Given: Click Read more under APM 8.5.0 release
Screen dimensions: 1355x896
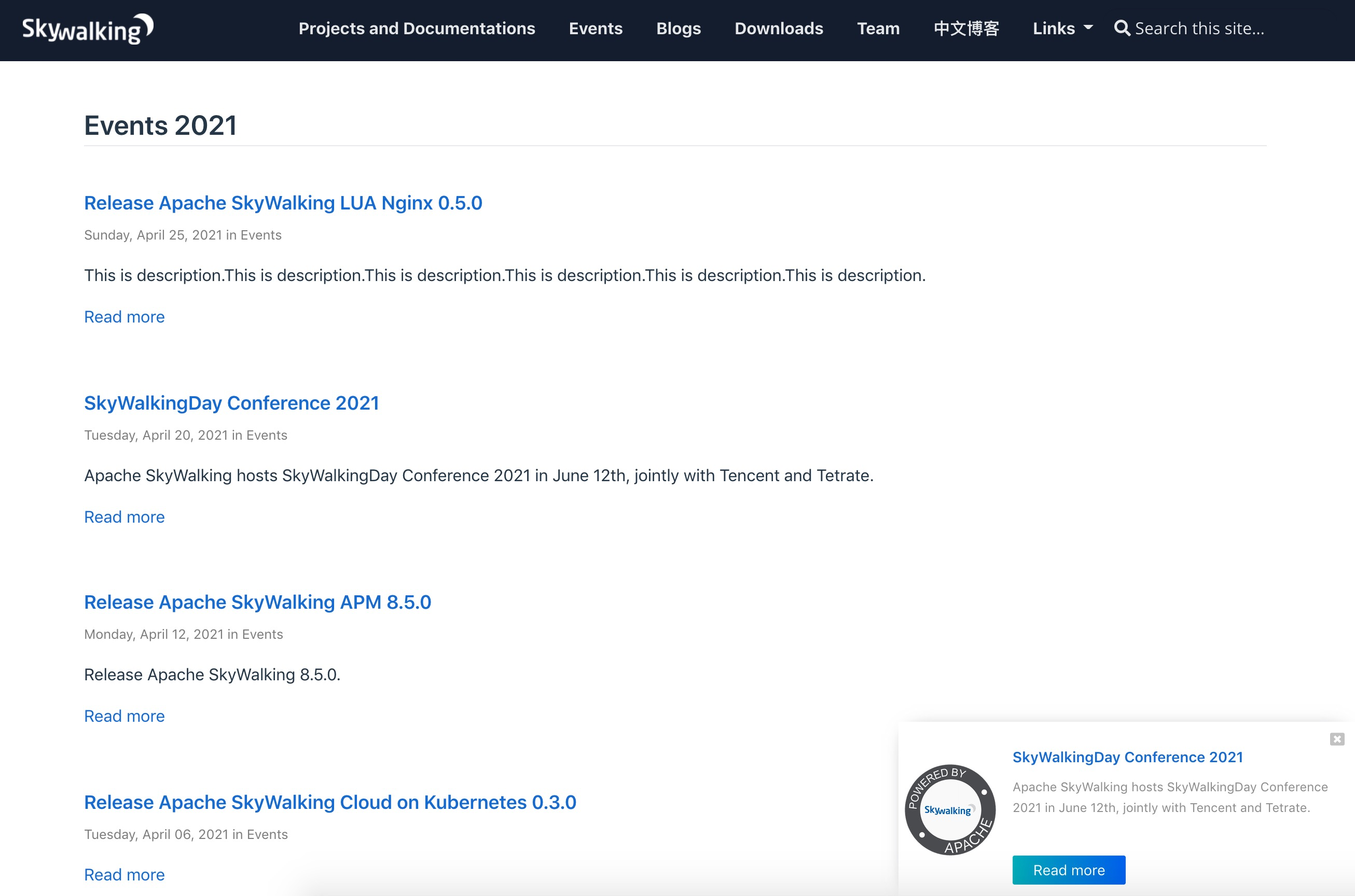Looking at the screenshot, I should pos(124,716).
